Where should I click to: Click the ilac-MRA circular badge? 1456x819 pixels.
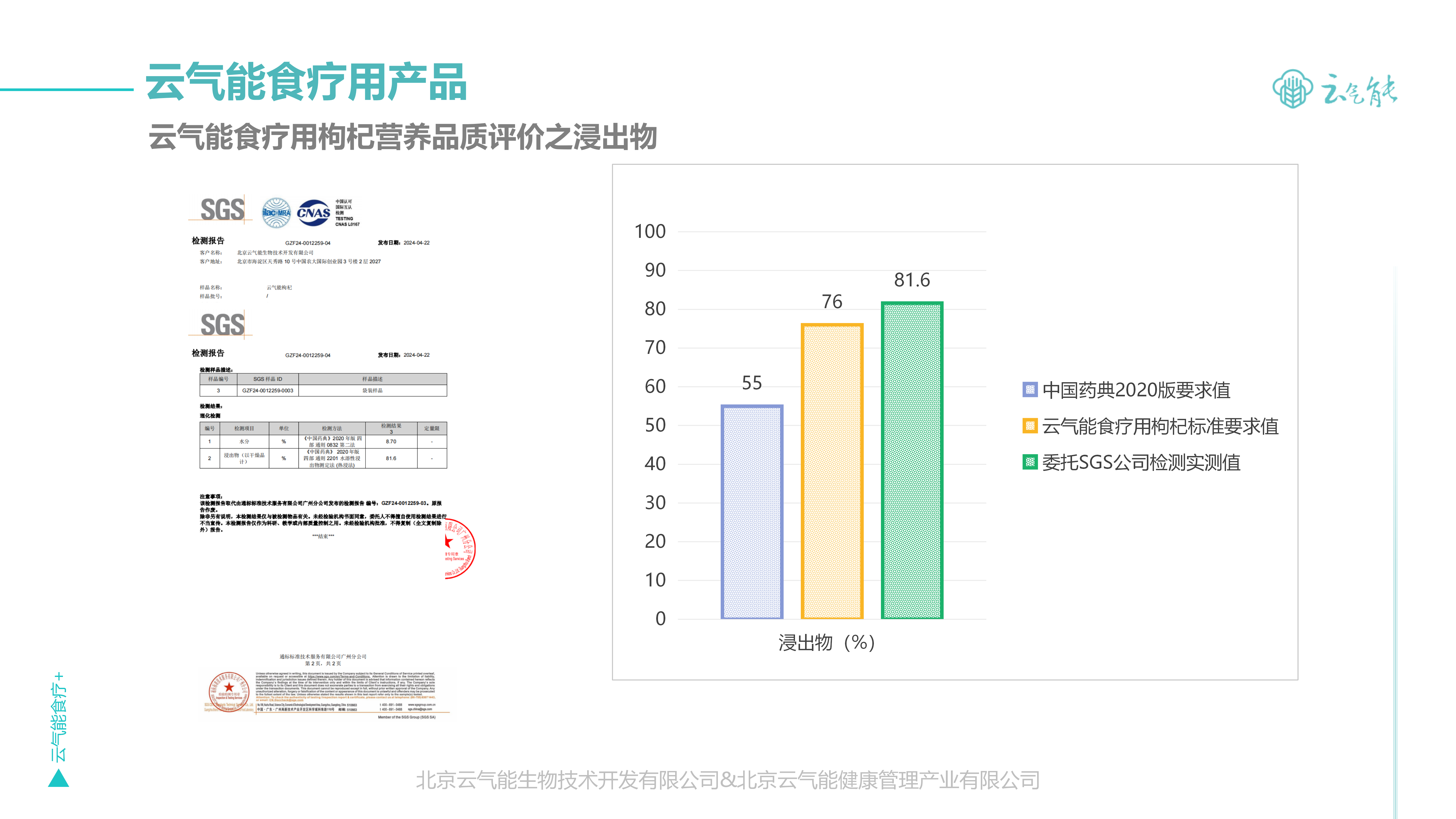(276, 213)
